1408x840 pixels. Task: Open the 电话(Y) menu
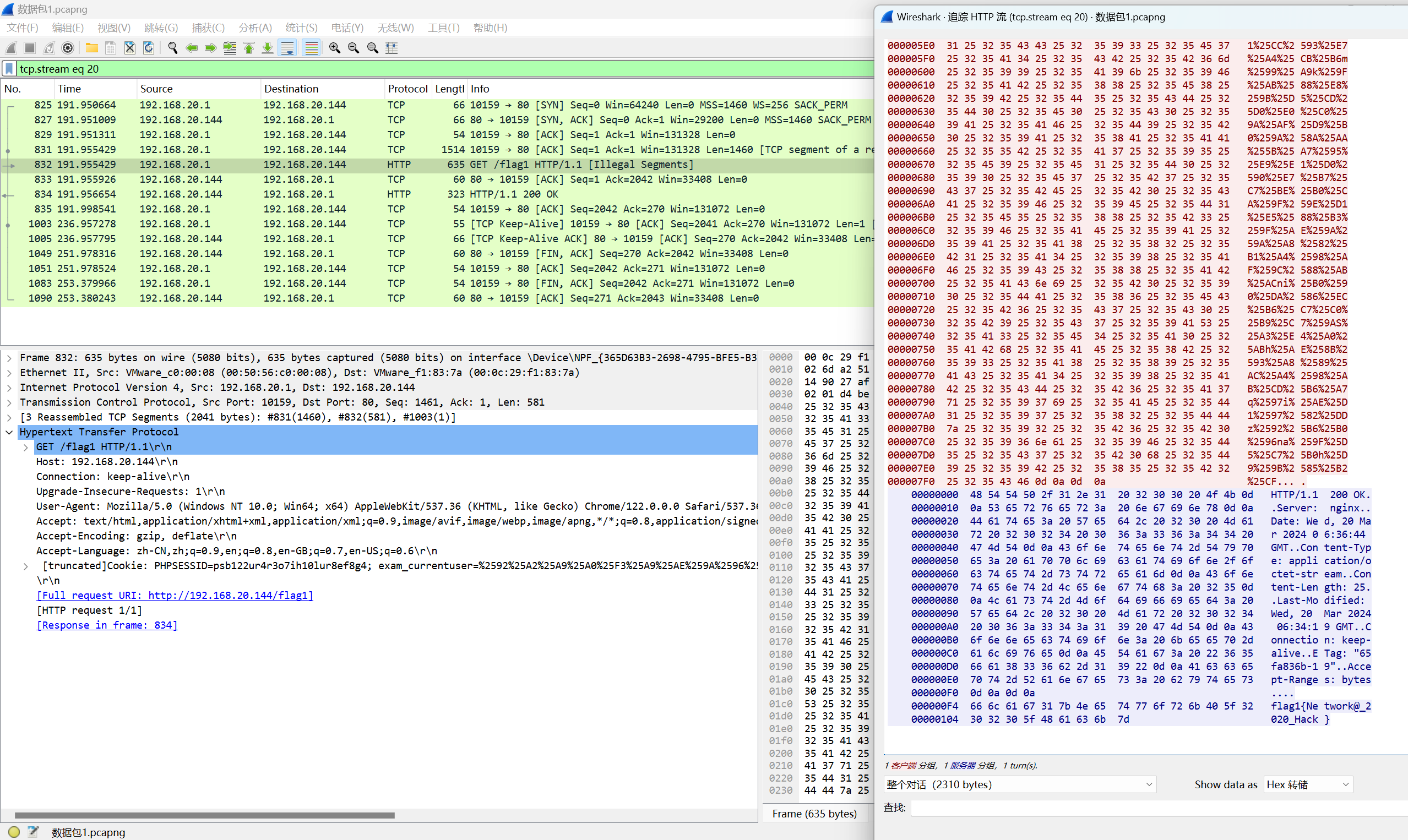tap(347, 28)
